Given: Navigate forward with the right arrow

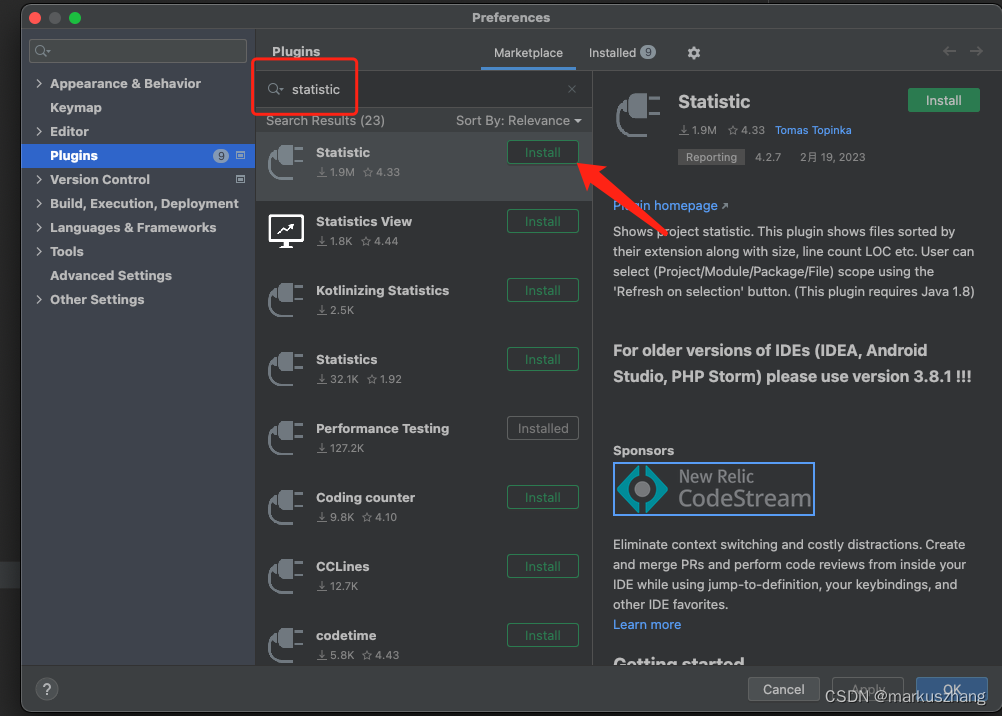Looking at the screenshot, I should click(976, 51).
